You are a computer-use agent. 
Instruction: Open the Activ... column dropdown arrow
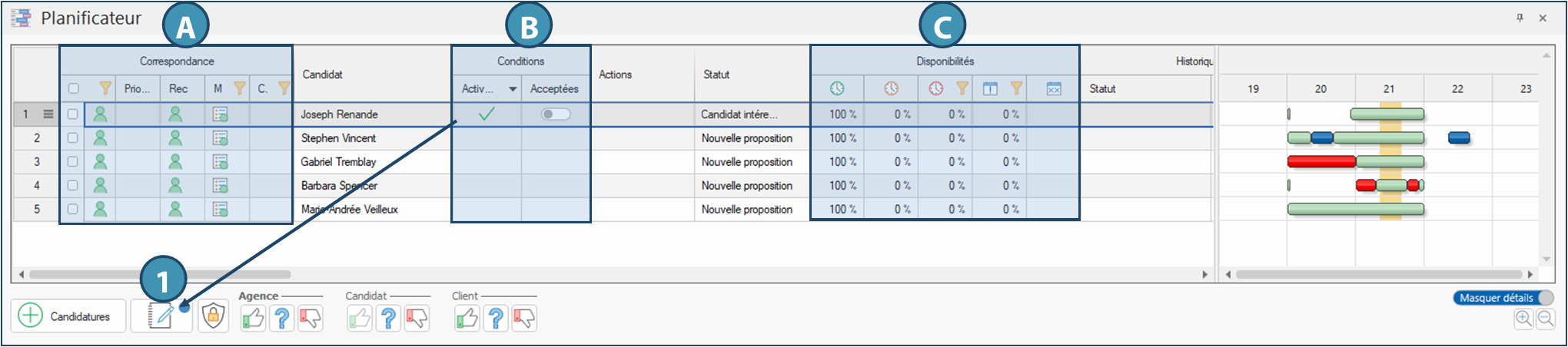[x=513, y=90]
